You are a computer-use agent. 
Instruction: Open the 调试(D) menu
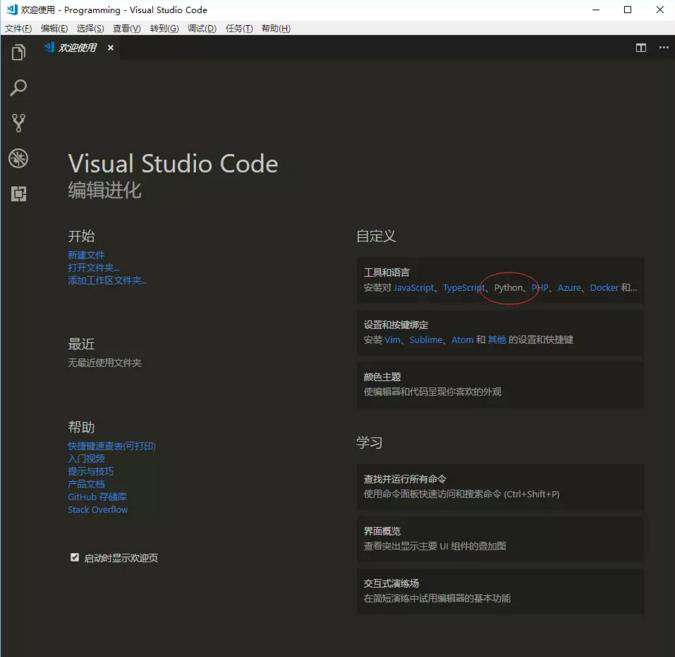[x=202, y=28]
